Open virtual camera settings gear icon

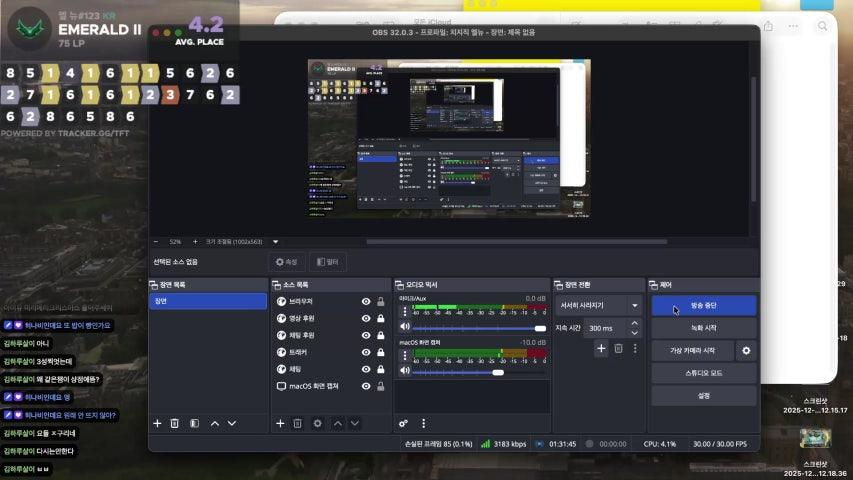coord(746,351)
